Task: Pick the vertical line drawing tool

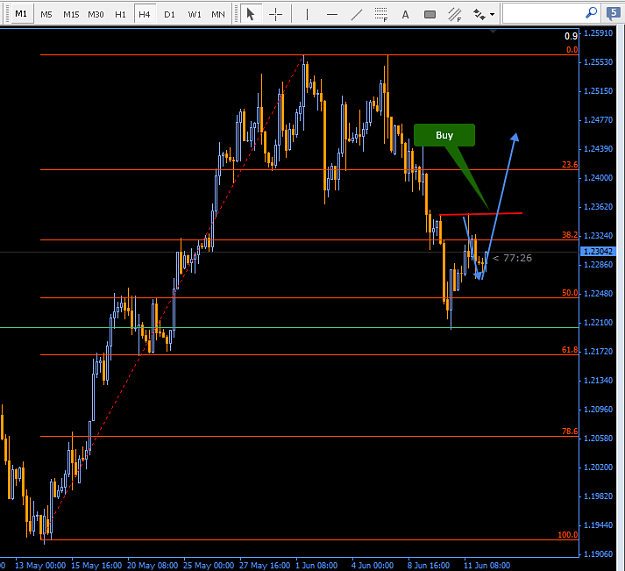Action: click(x=307, y=15)
